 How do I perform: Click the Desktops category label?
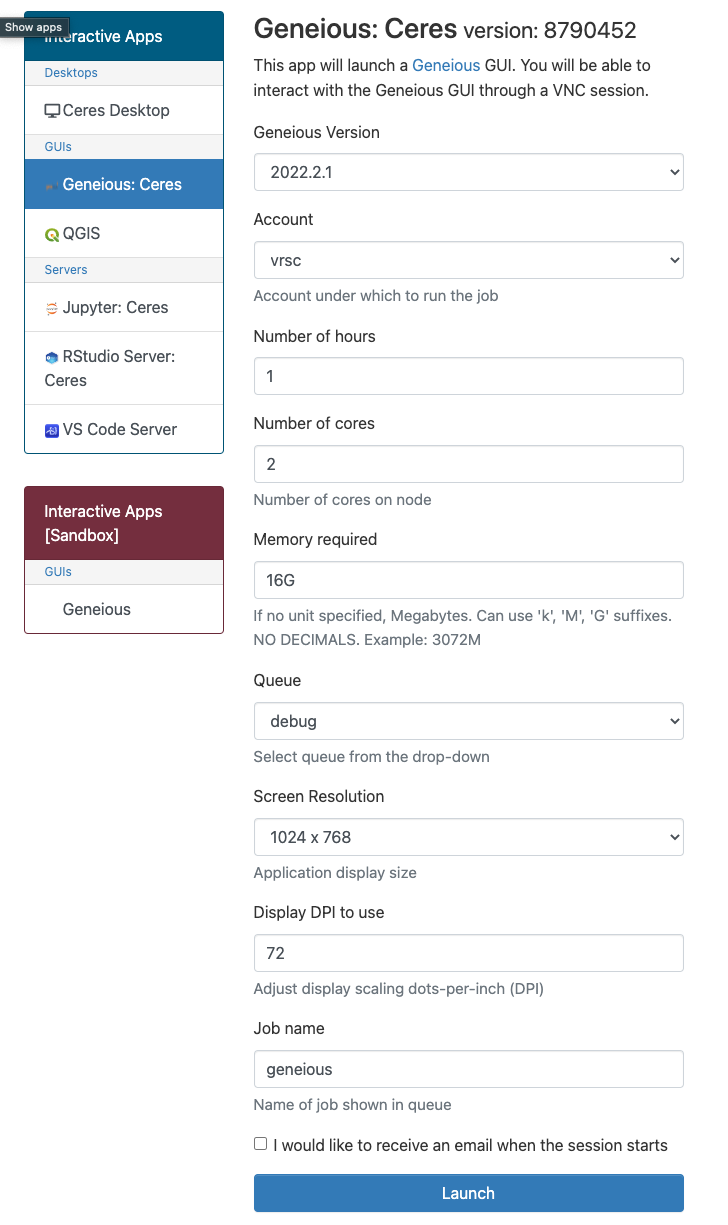point(71,73)
